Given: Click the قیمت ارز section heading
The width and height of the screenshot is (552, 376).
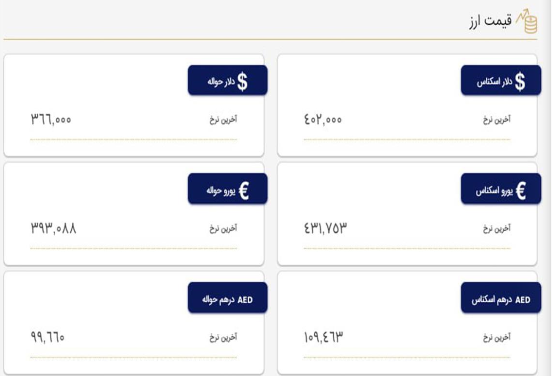Looking at the screenshot, I should [x=490, y=21].
